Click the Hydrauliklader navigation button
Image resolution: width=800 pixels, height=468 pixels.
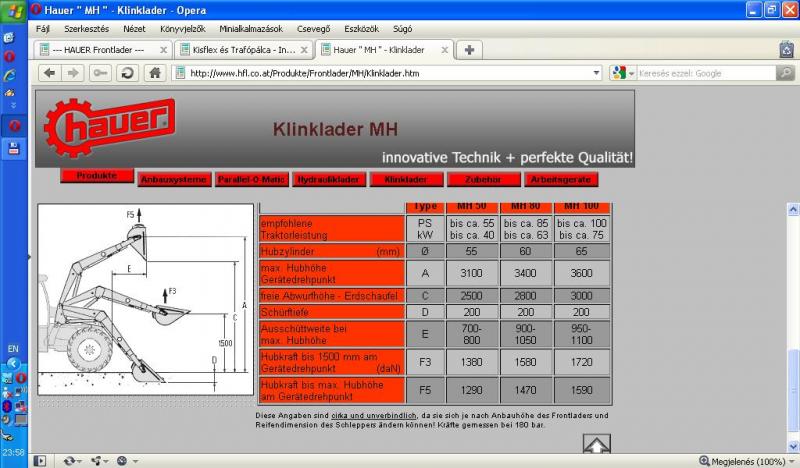pyautogui.click(x=329, y=180)
